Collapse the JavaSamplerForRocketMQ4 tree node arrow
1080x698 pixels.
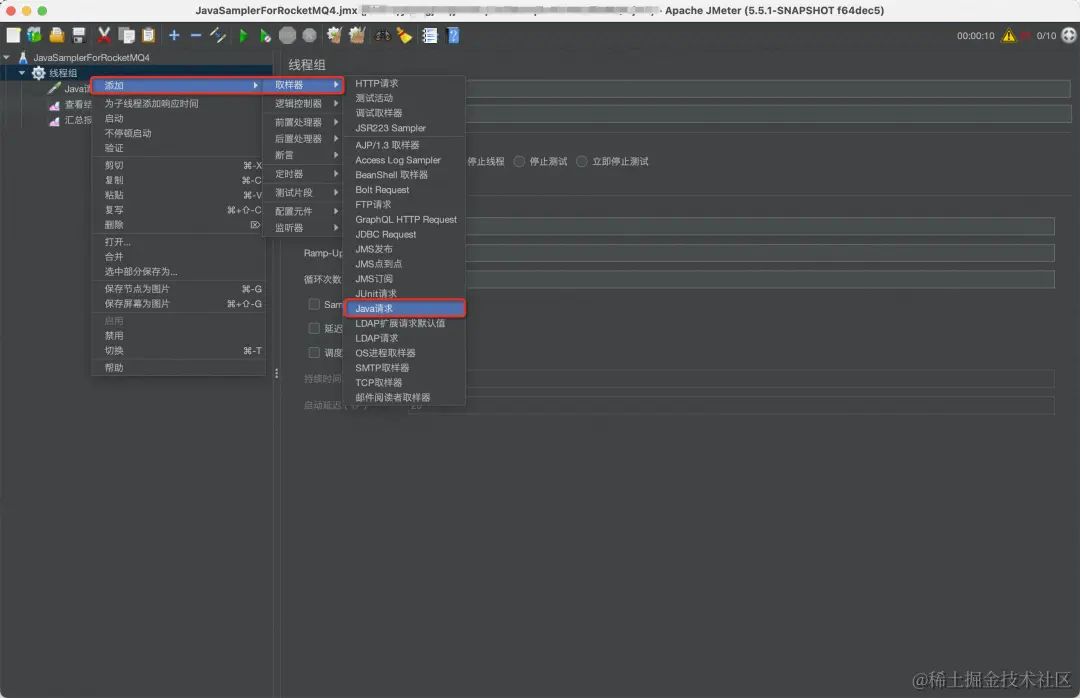coord(6,57)
